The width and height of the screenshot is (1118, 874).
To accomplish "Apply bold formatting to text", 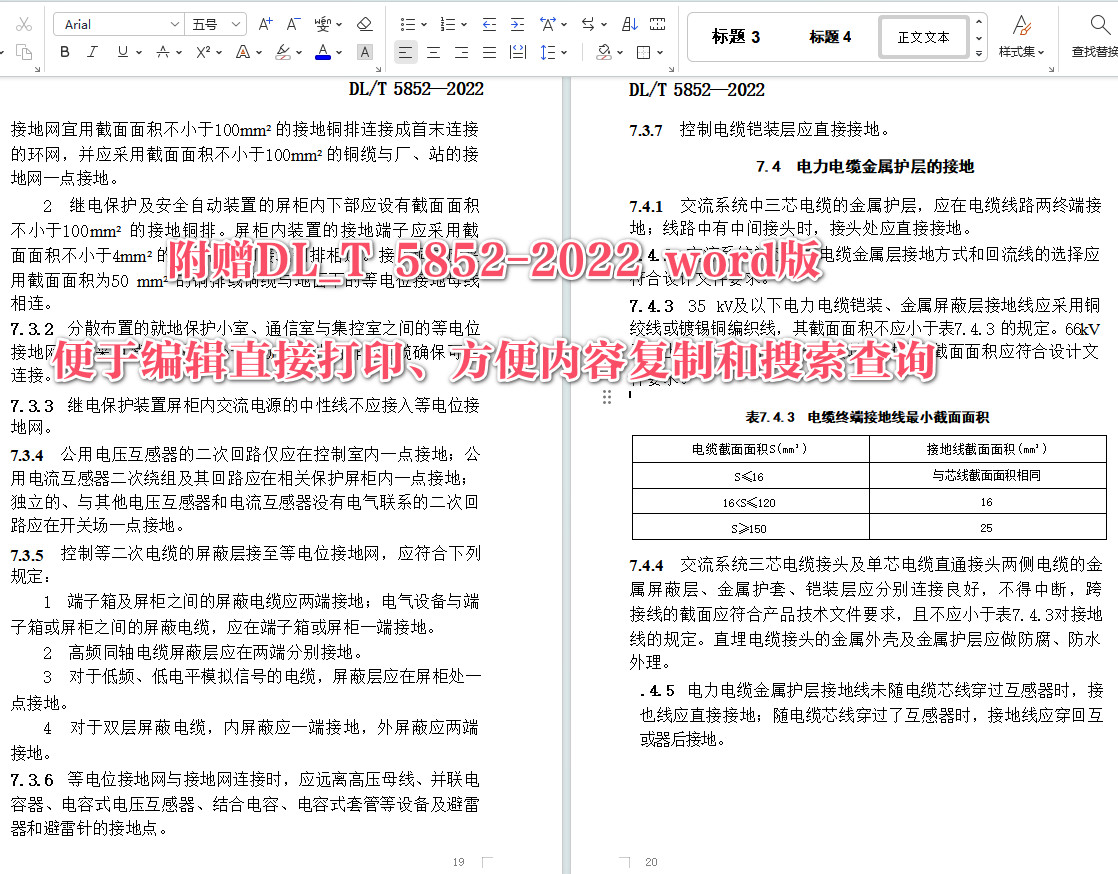I will tap(63, 52).
